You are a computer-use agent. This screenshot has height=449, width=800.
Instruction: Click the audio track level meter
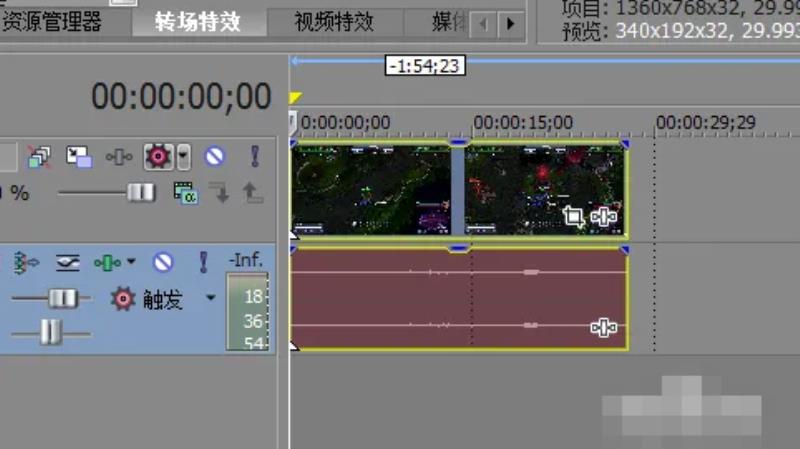pos(247,312)
